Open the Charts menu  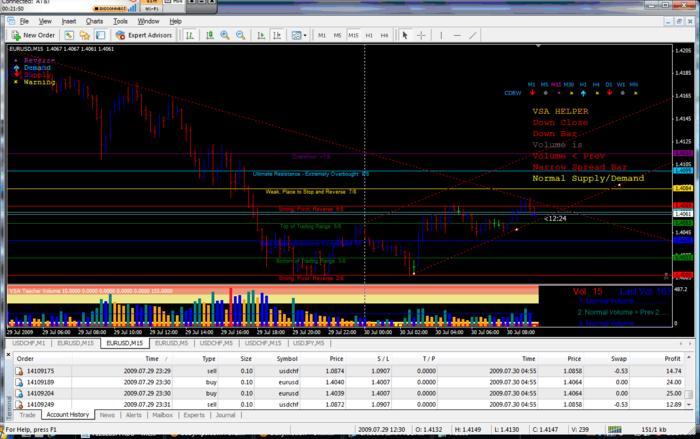[94, 21]
